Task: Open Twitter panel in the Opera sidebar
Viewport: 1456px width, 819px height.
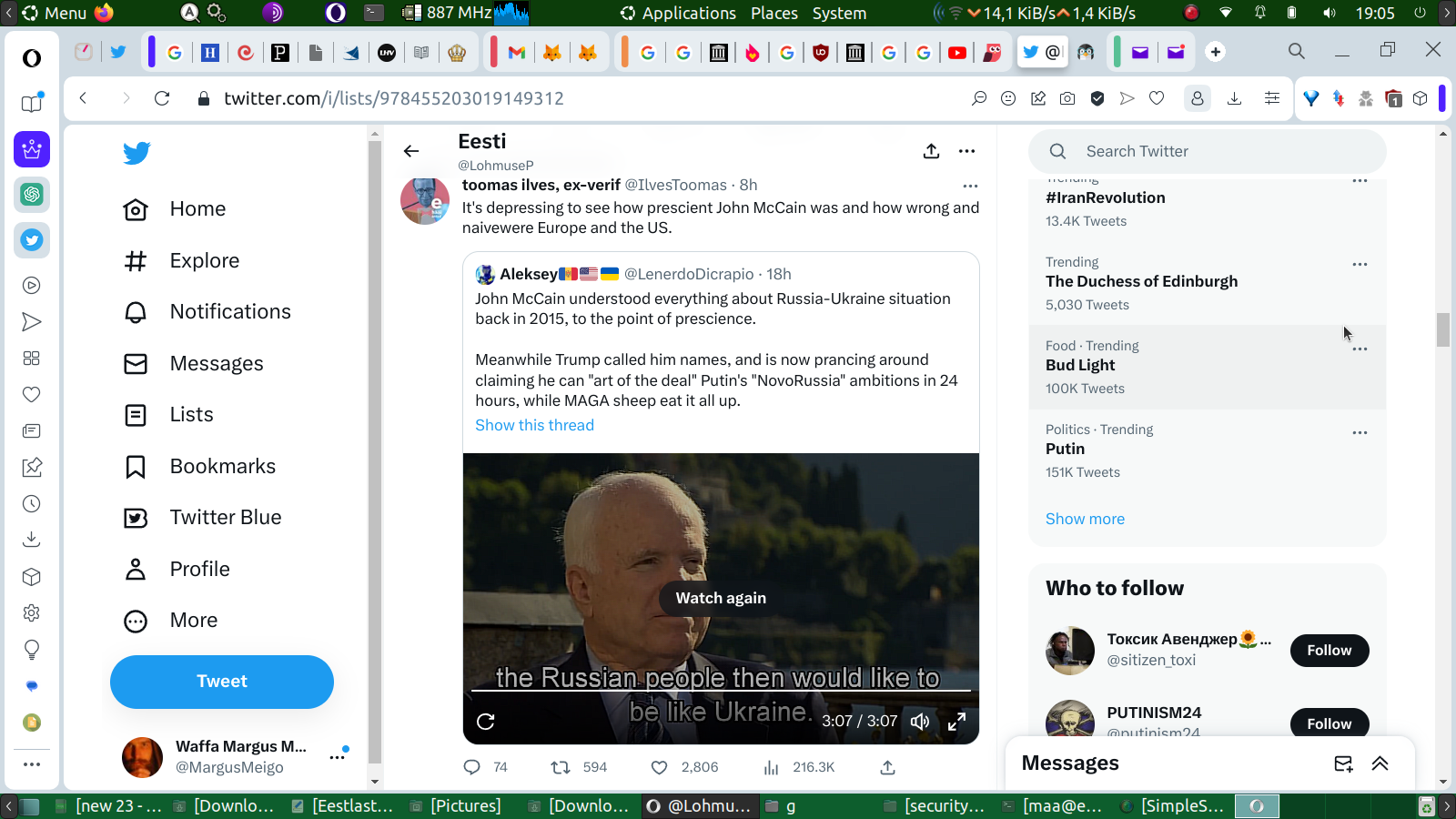Action: 32,240
